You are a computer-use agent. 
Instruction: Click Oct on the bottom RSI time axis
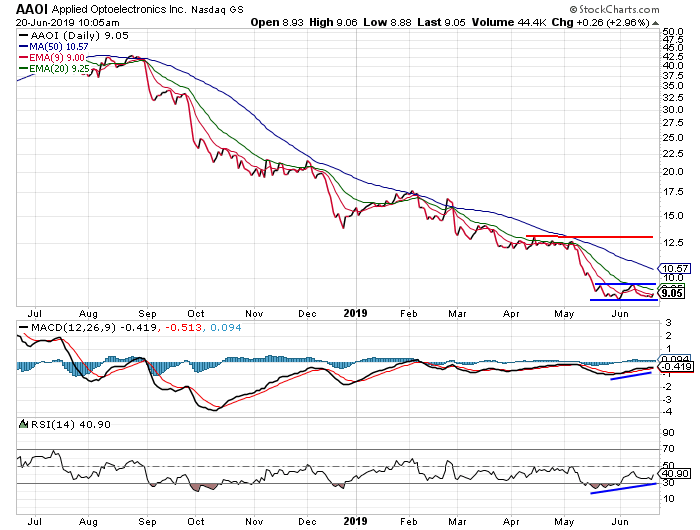click(196, 521)
